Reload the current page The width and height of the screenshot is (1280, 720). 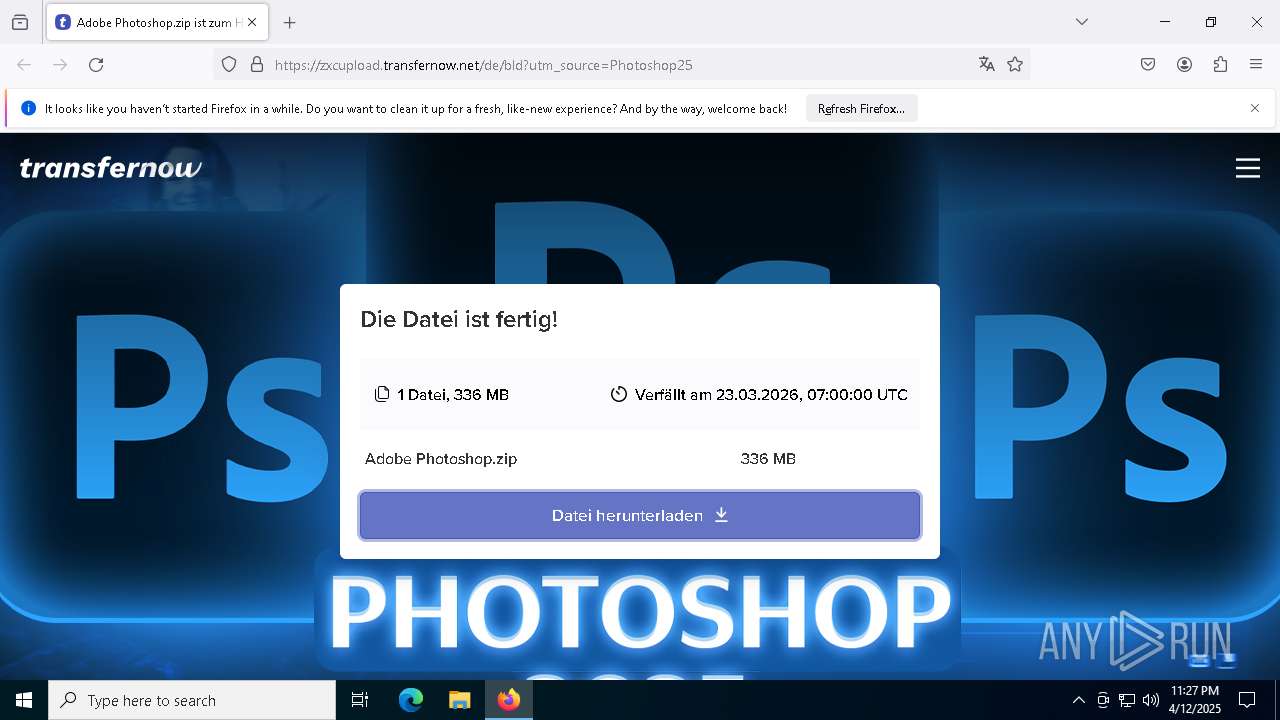coord(96,65)
